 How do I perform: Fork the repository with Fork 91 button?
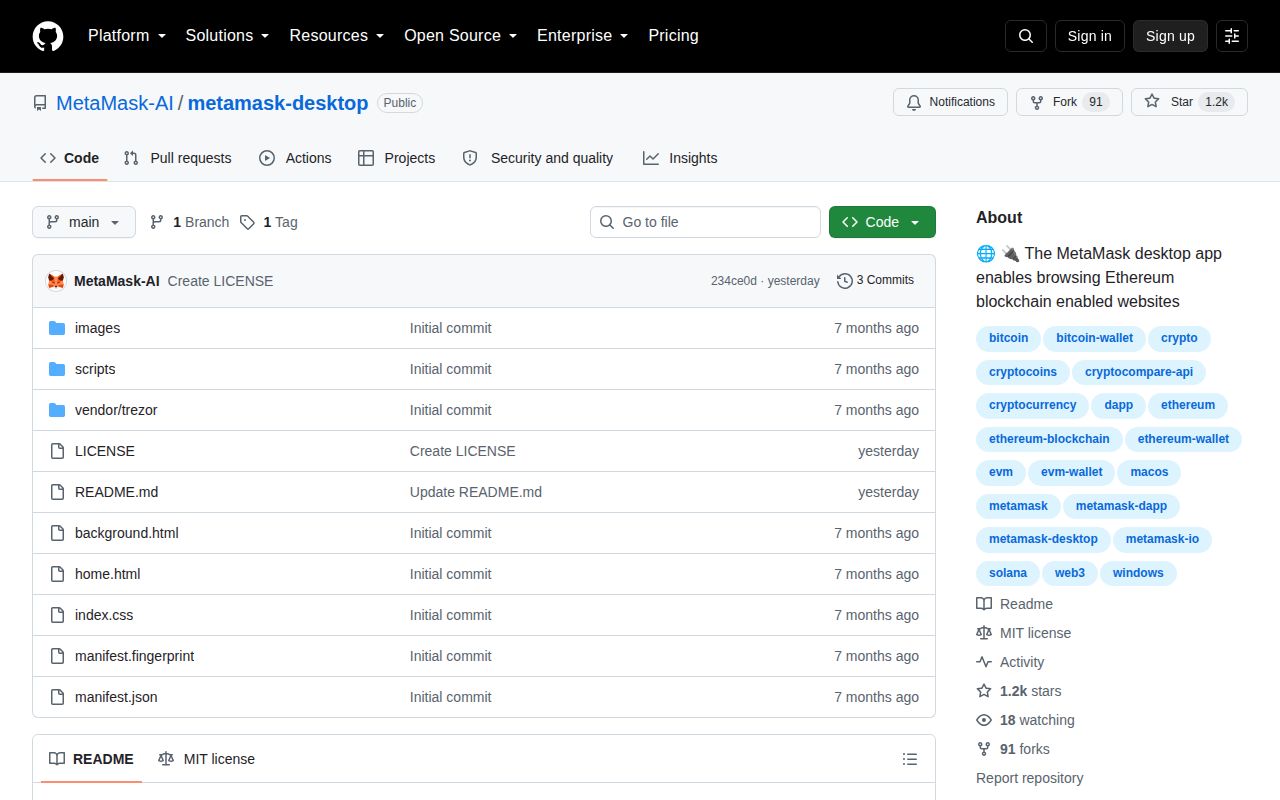1069,102
